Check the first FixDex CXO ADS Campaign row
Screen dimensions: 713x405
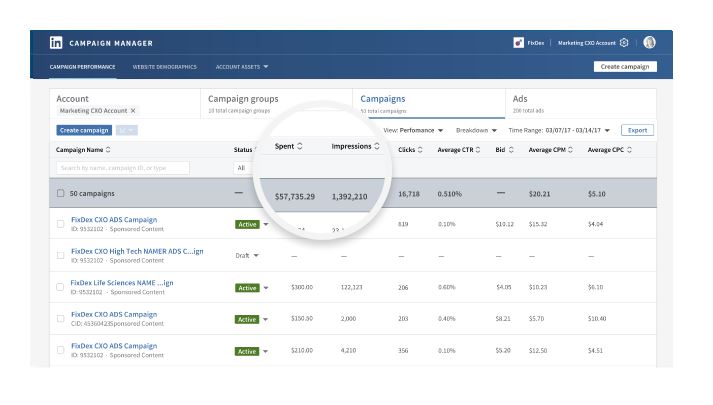pos(60,224)
